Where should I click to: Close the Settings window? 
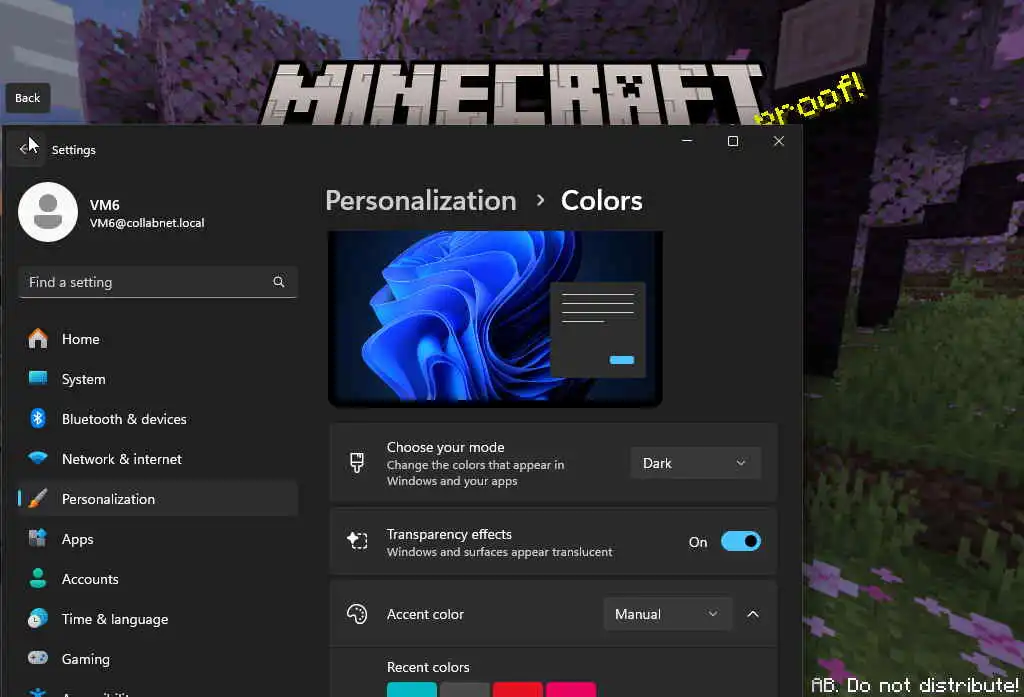(x=778, y=141)
